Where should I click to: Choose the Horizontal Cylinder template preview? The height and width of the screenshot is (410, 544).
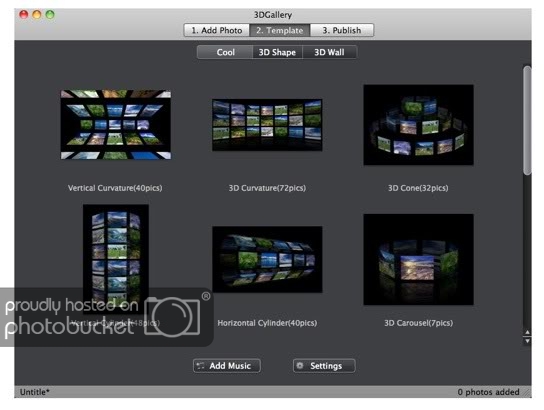tap(267, 259)
